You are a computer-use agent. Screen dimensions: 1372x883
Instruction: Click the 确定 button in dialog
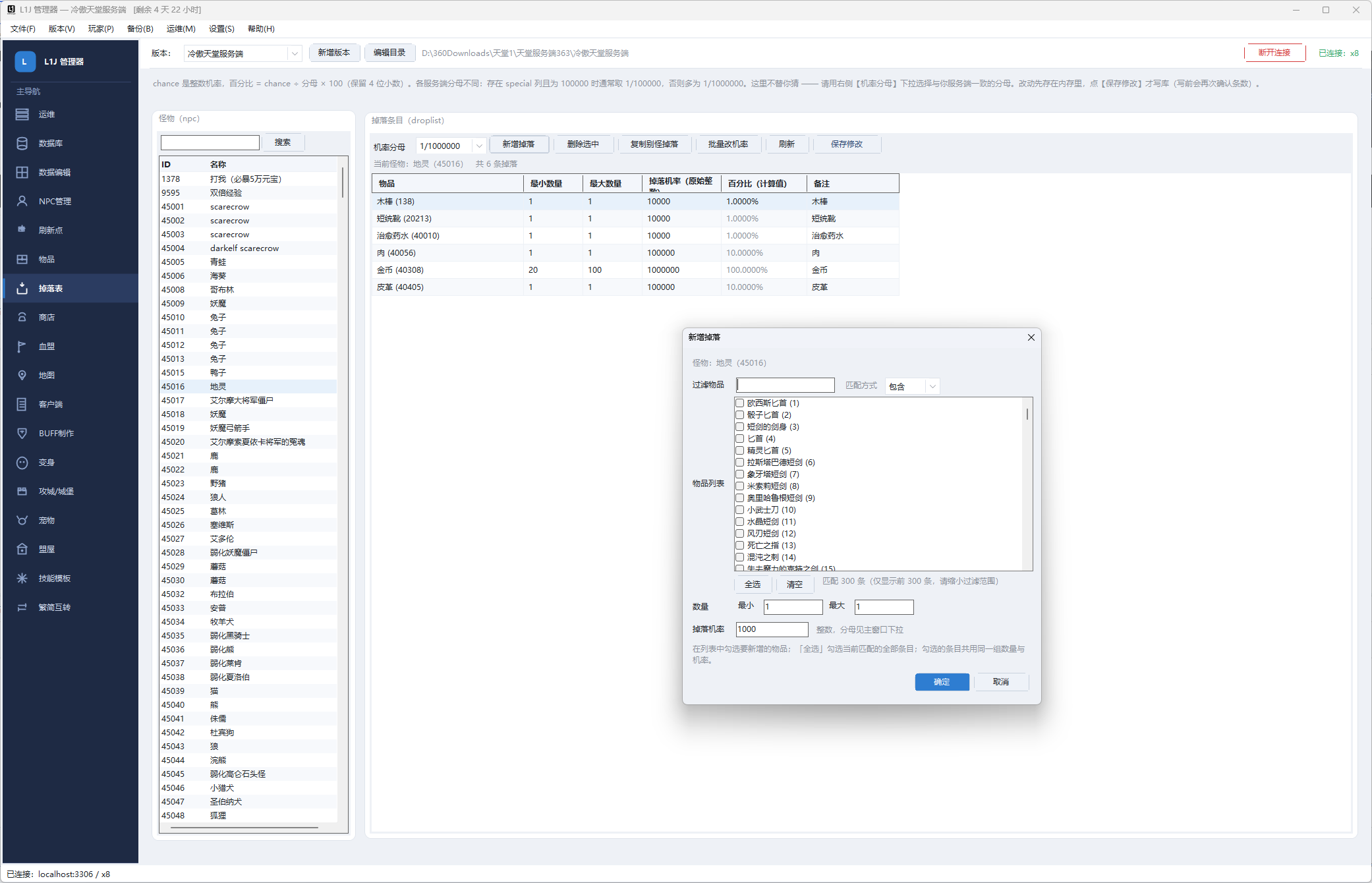tap(942, 682)
